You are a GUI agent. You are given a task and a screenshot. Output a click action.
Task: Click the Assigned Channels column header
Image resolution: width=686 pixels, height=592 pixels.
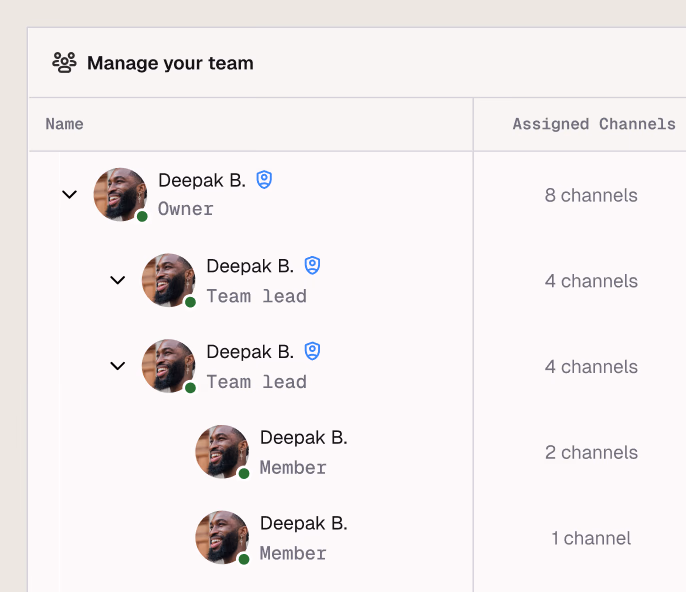[594, 124]
